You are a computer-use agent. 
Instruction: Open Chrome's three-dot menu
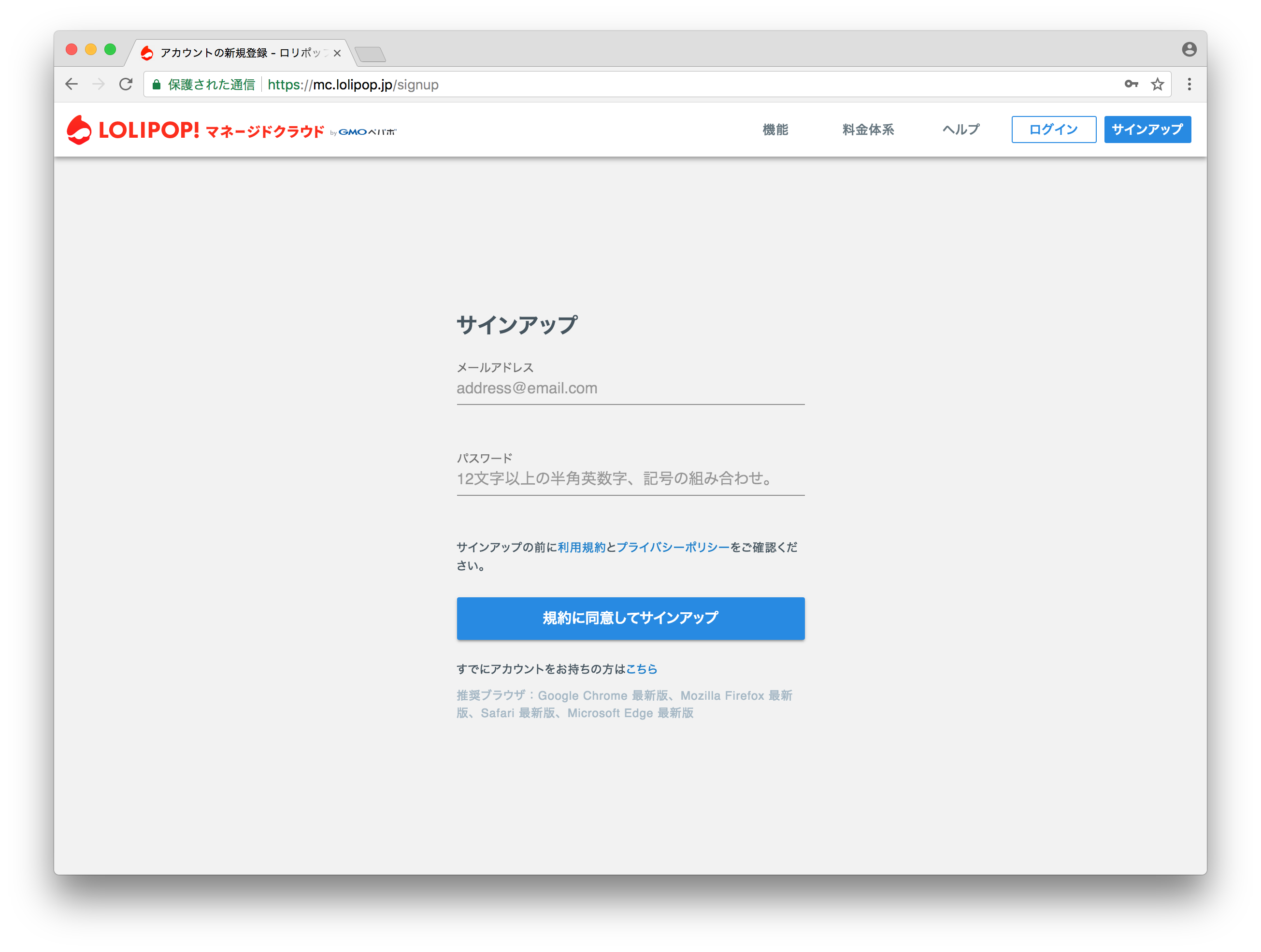click(1189, 84)
